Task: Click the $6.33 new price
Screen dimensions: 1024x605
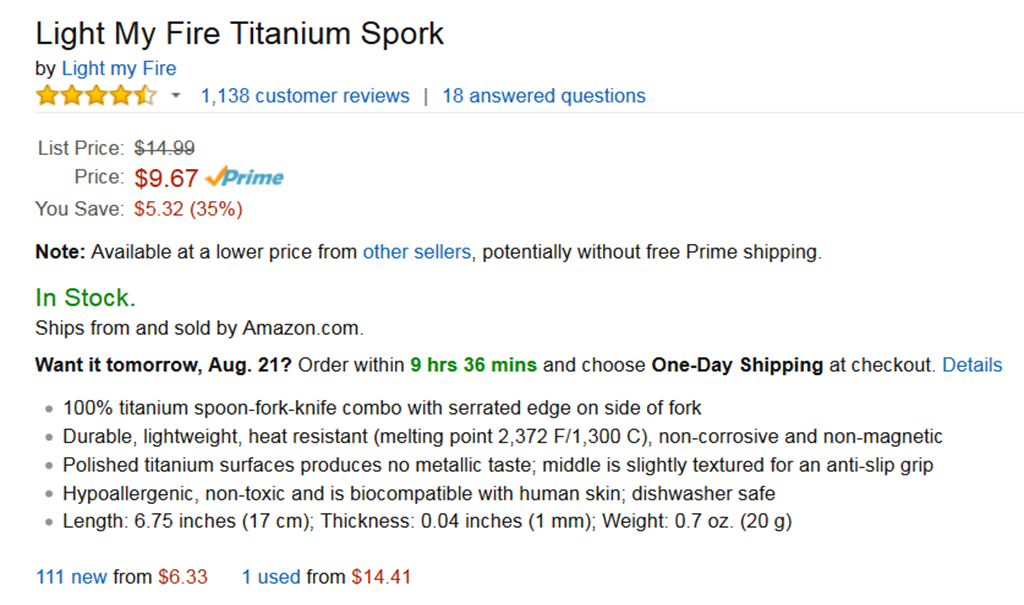Action: point(183,577)
